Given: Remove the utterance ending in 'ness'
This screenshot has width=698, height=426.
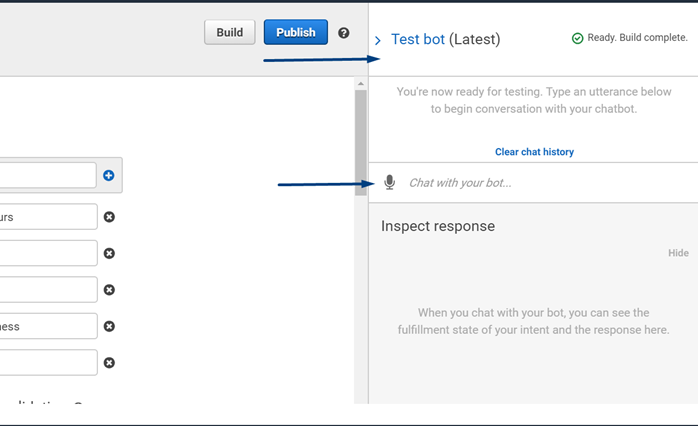Looking at the screenshot, I should [109, 326].
